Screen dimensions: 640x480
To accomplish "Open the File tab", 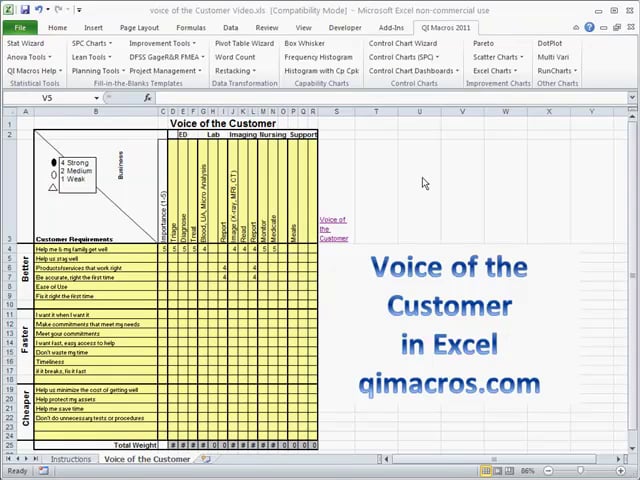I will coord(20,28).
